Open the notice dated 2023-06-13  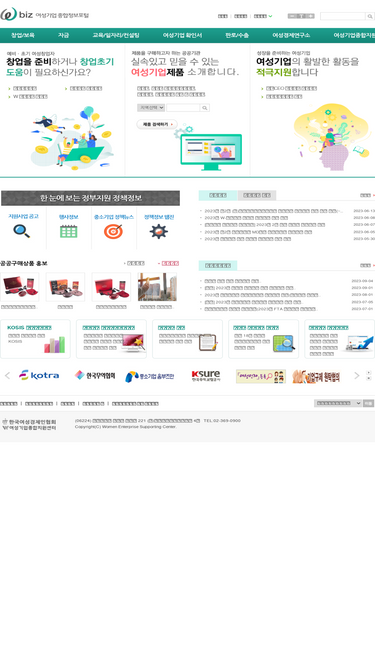[x=274, y=211]
